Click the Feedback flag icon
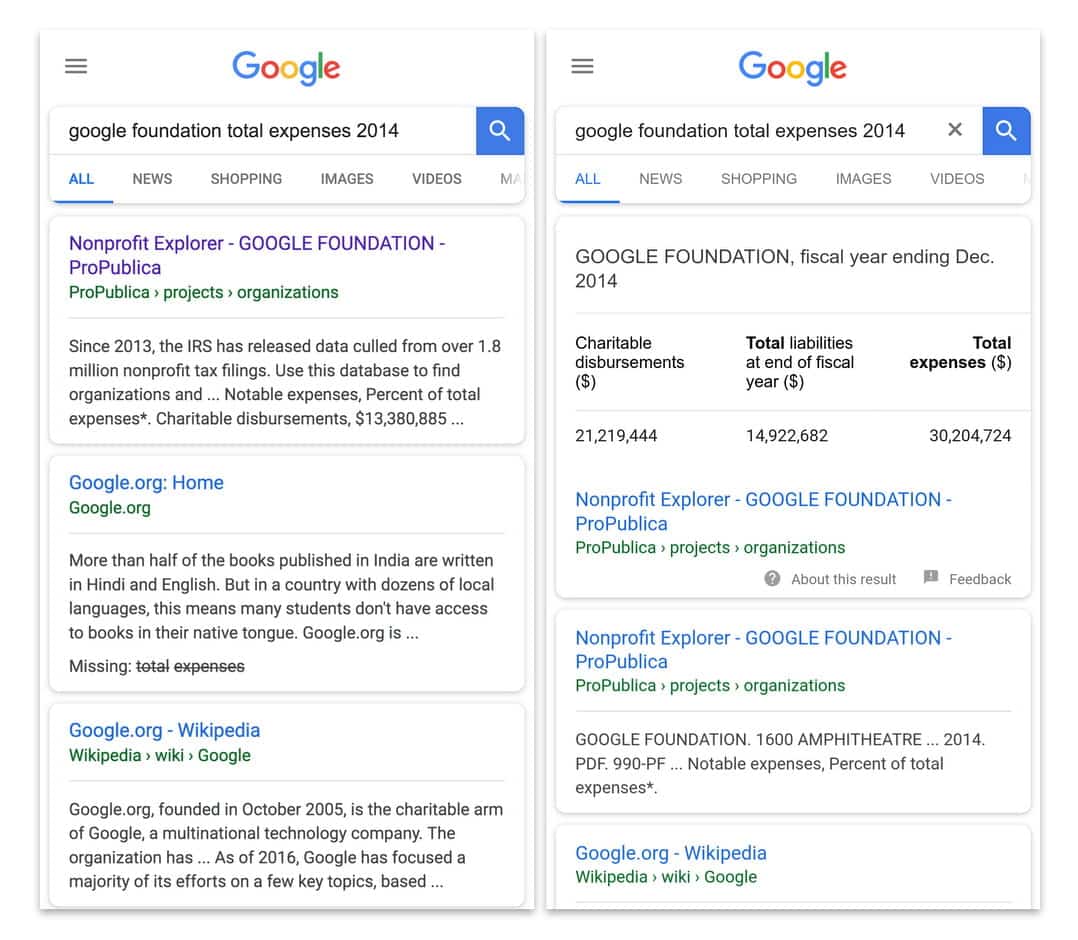 [x=931, y=578]
